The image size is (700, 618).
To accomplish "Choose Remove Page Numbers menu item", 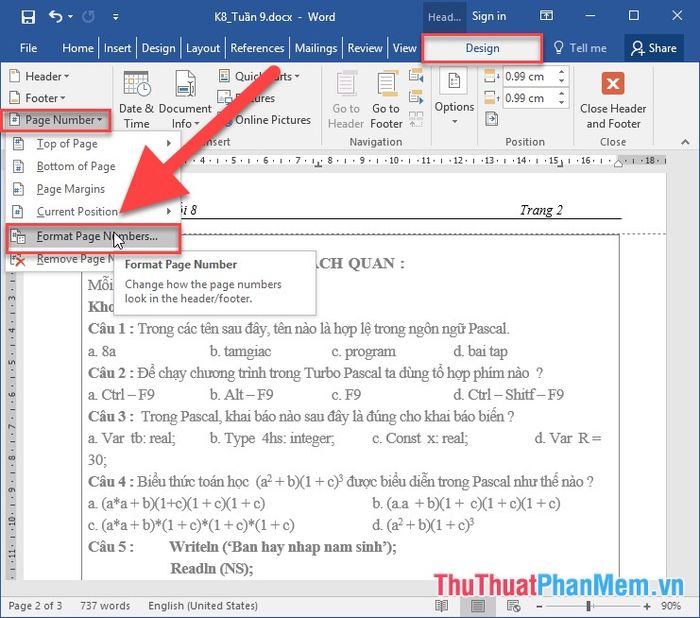I will point(61,259).
